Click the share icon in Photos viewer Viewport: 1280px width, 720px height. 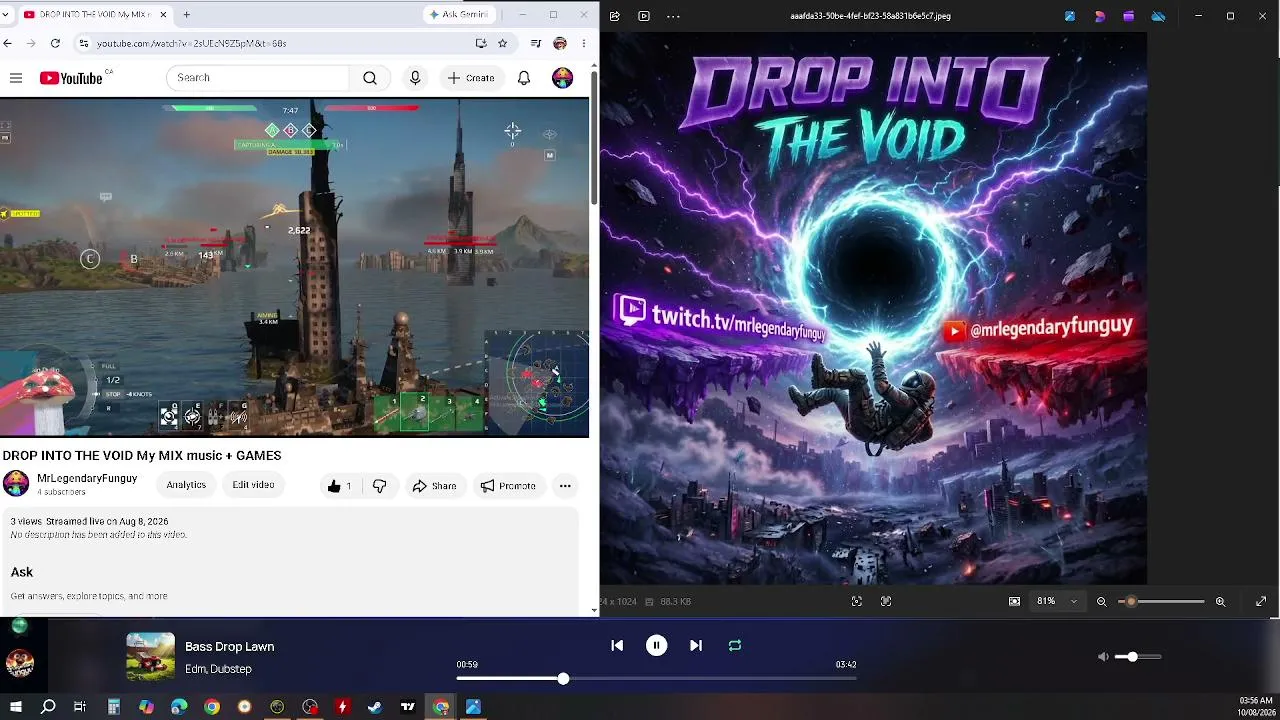[615, 16]
